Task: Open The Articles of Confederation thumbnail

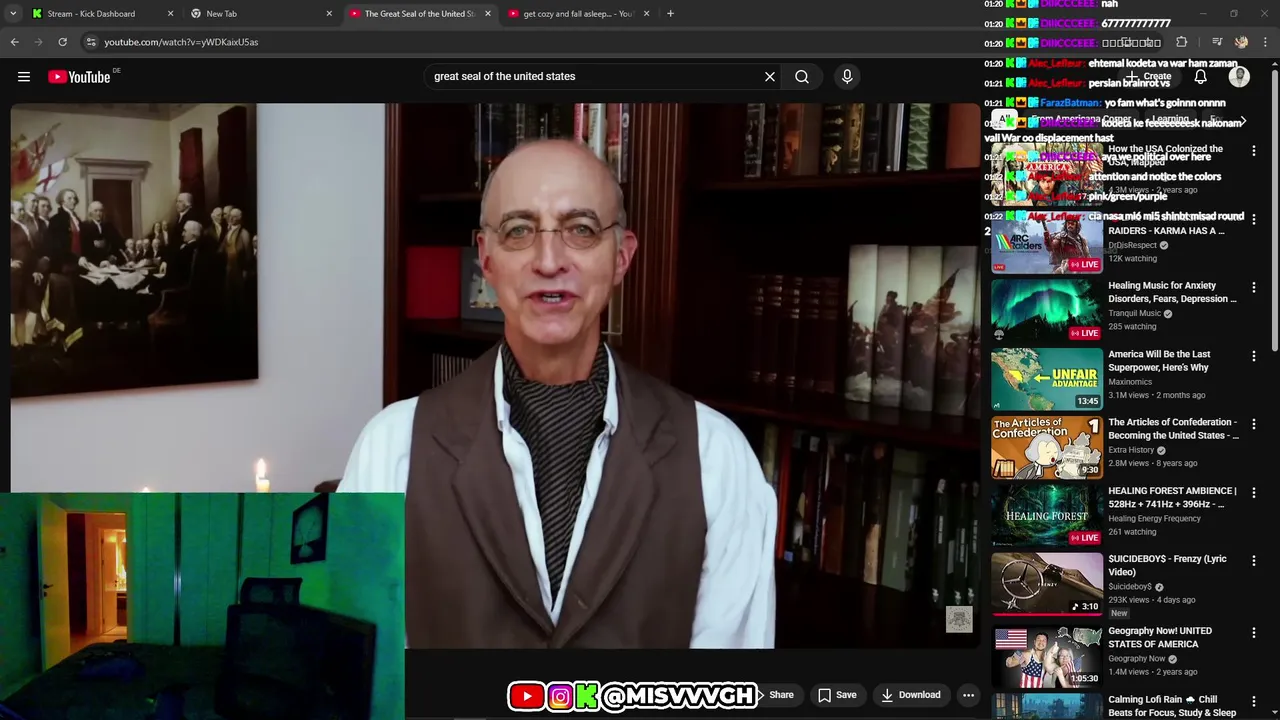Action: click(1047, 447)
